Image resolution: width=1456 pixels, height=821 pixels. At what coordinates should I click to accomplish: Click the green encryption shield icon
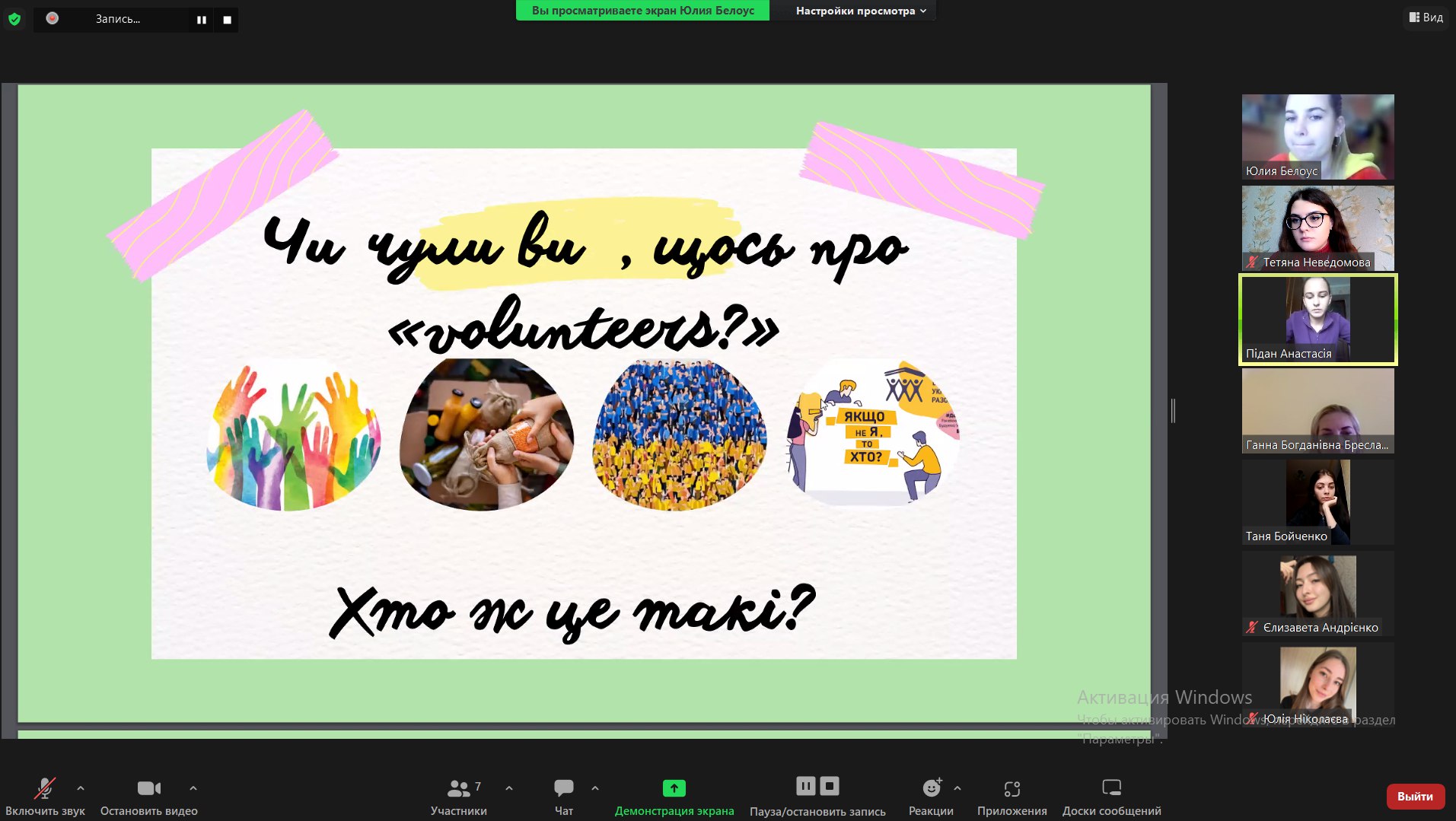pos(14,19)
